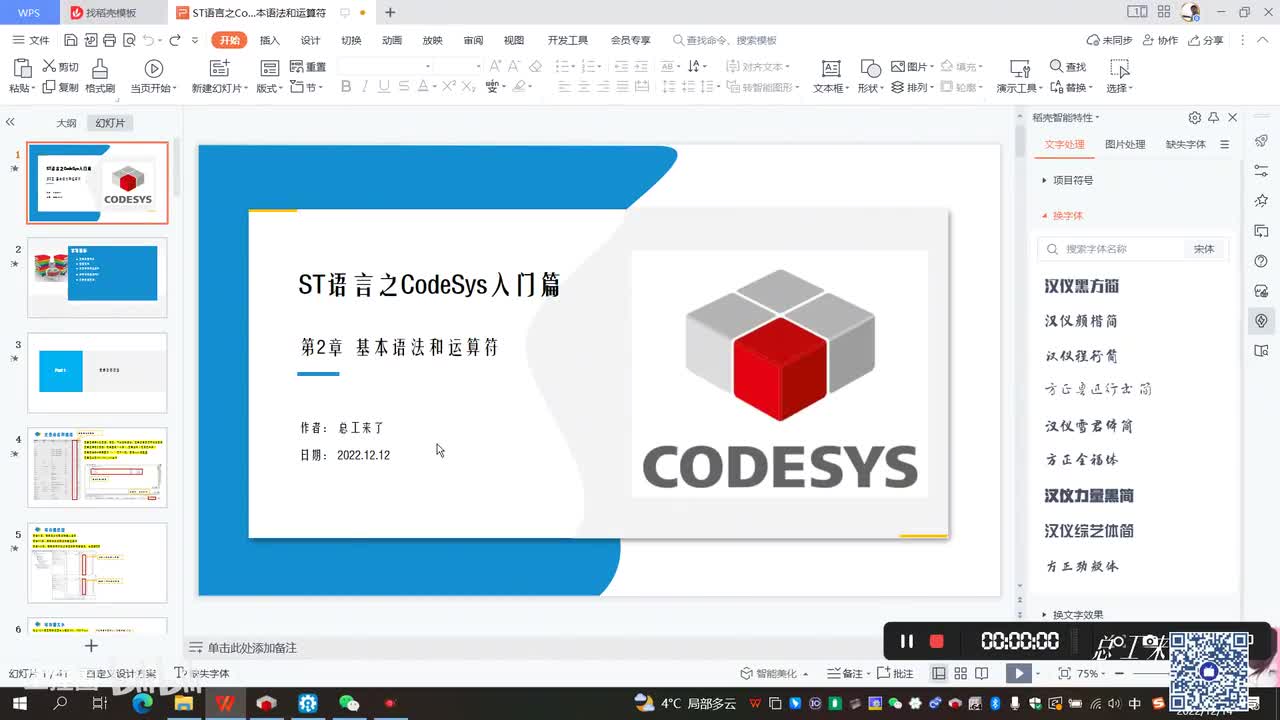Click the Cut (剪切) scissors button
Viewport: 1280px width, 720px height.
pyautogui.click(x=60, y=67)
